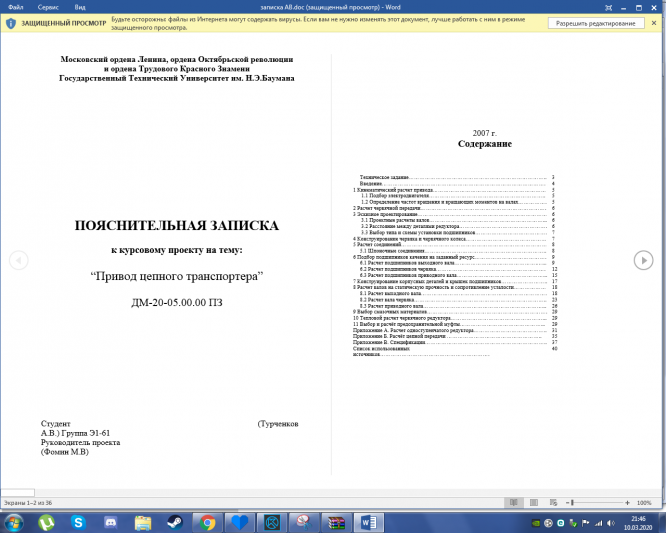The height and width of the screenshot is (533, 666).
Task: Click the 2007 г. text
Action: (485, 133)
